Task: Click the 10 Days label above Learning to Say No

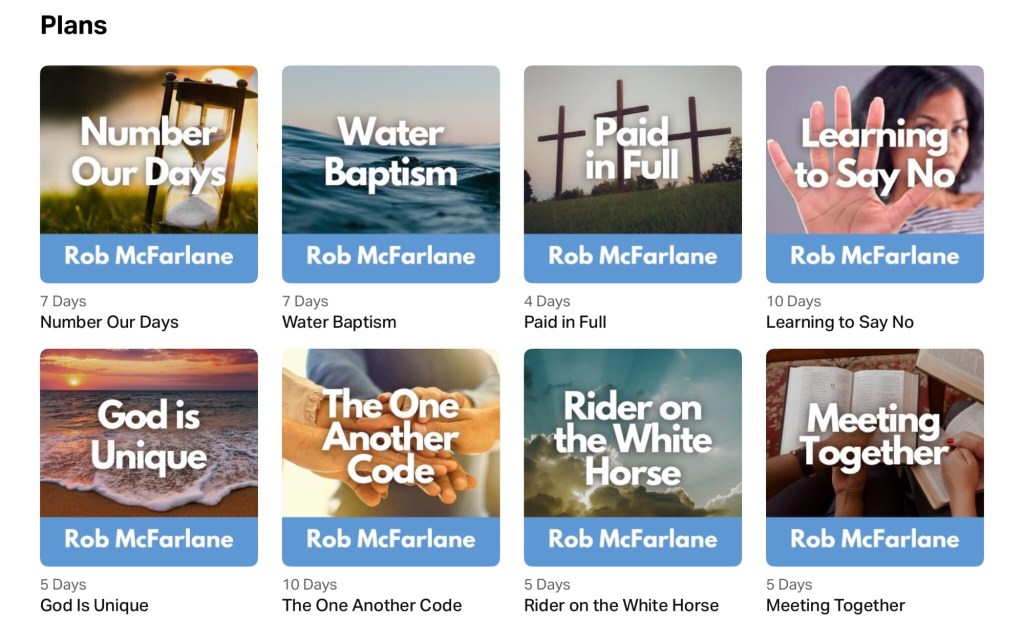Action: click(x=793, y=301)
